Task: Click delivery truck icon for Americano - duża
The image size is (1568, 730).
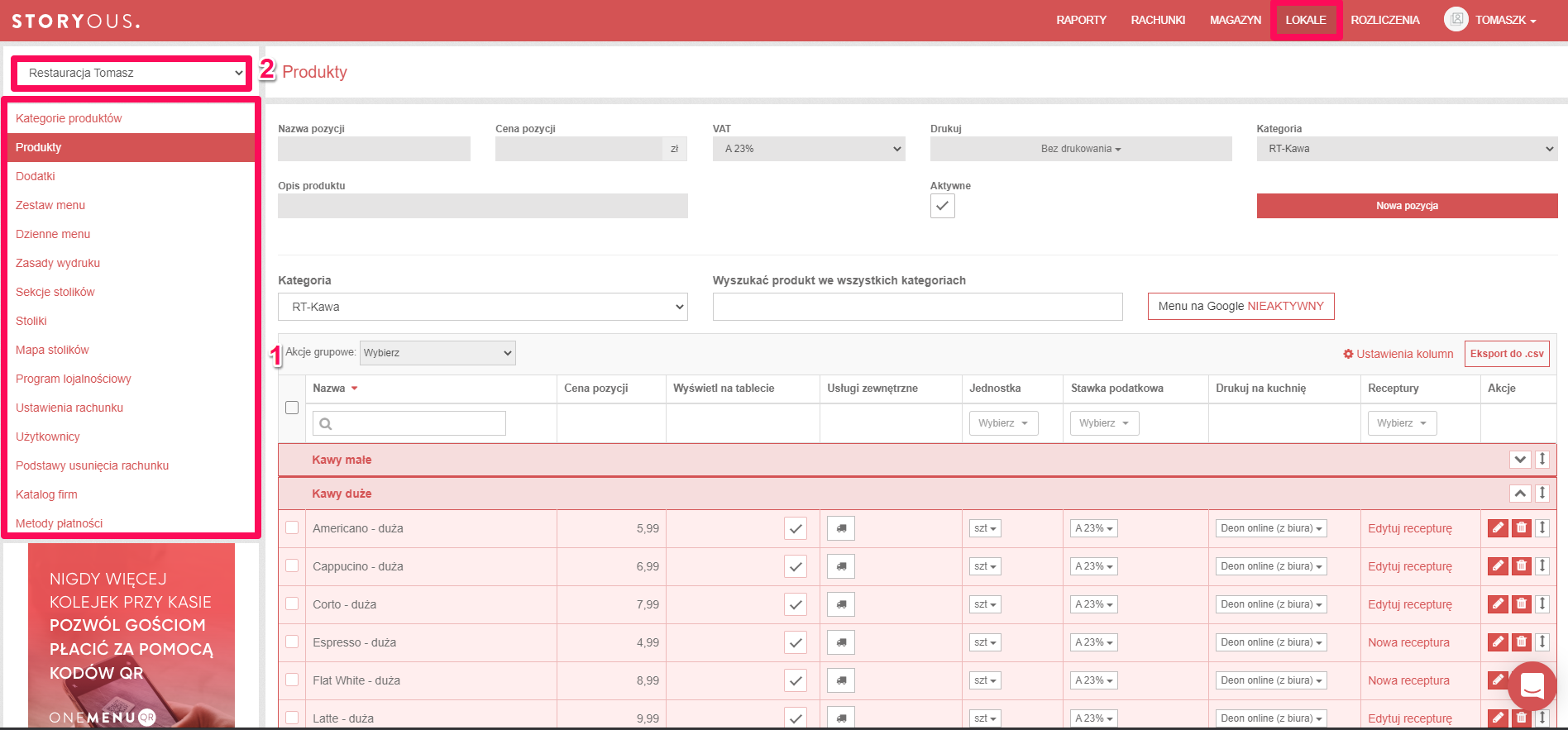Action: click(x=841, y=528)
